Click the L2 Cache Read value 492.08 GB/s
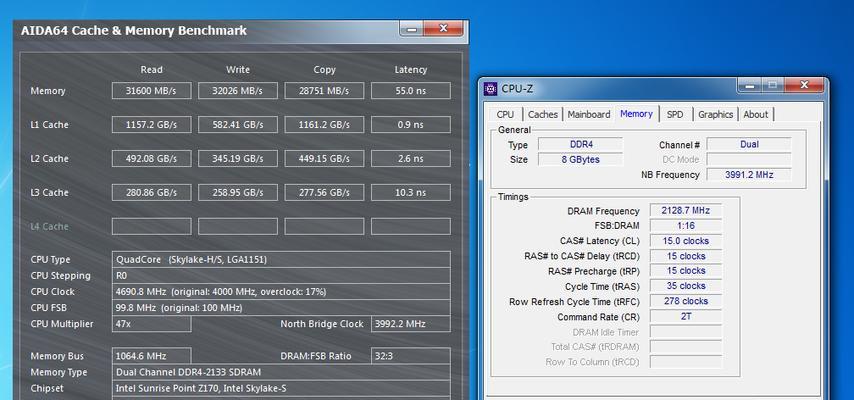 [151, 159]
